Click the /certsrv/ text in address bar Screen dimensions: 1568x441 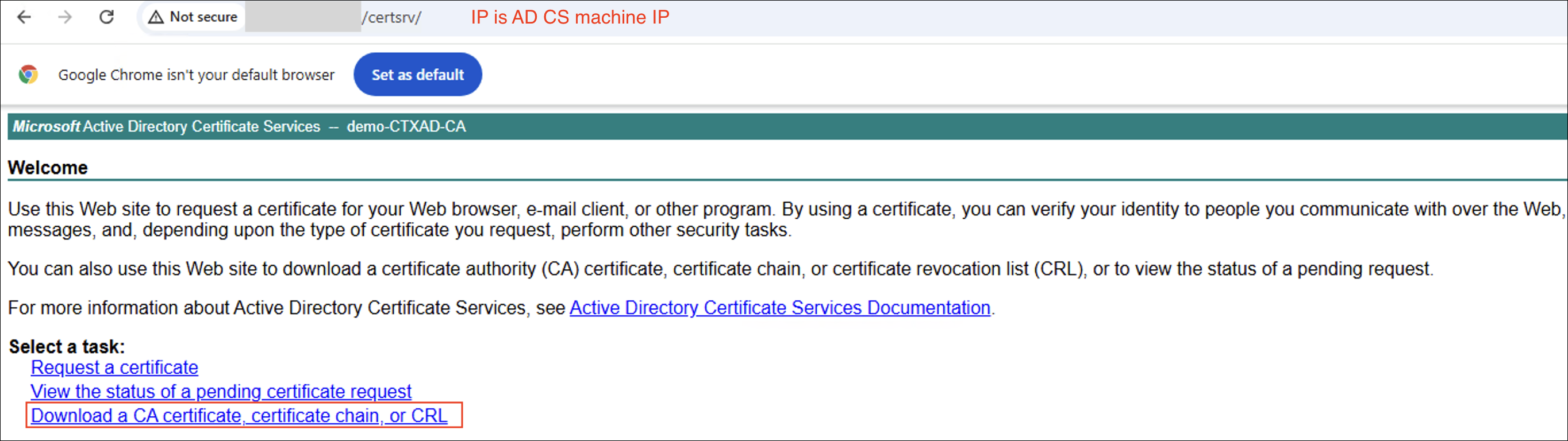(x=391, y=17)
